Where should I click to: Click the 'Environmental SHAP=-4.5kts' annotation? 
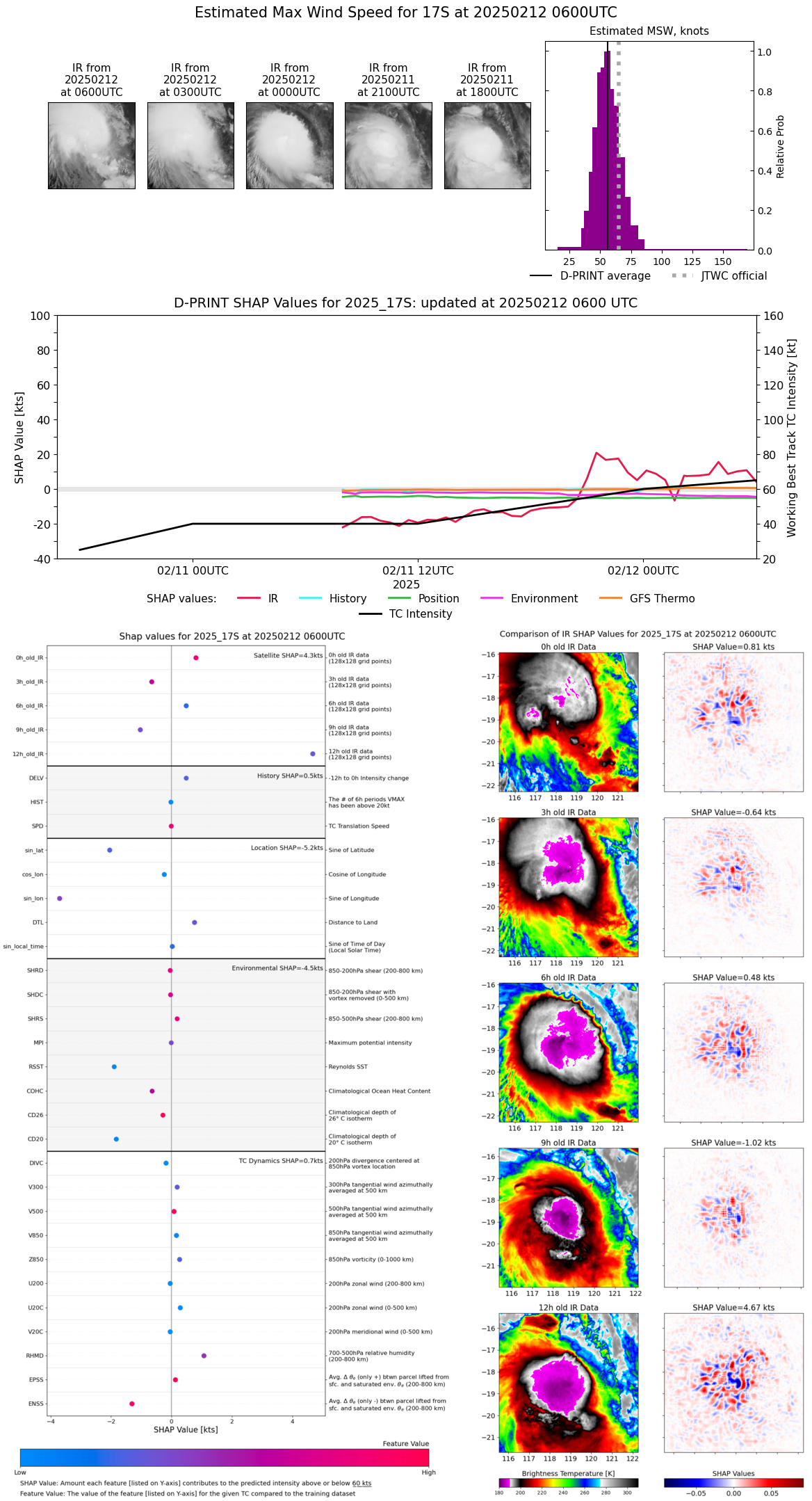[277, 968]
